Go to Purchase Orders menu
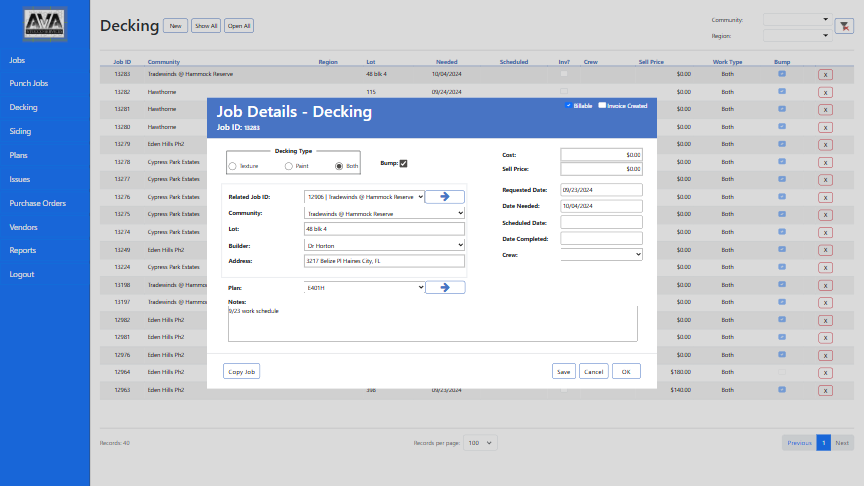This screenshot has height=486, width=864. (37, 203)
